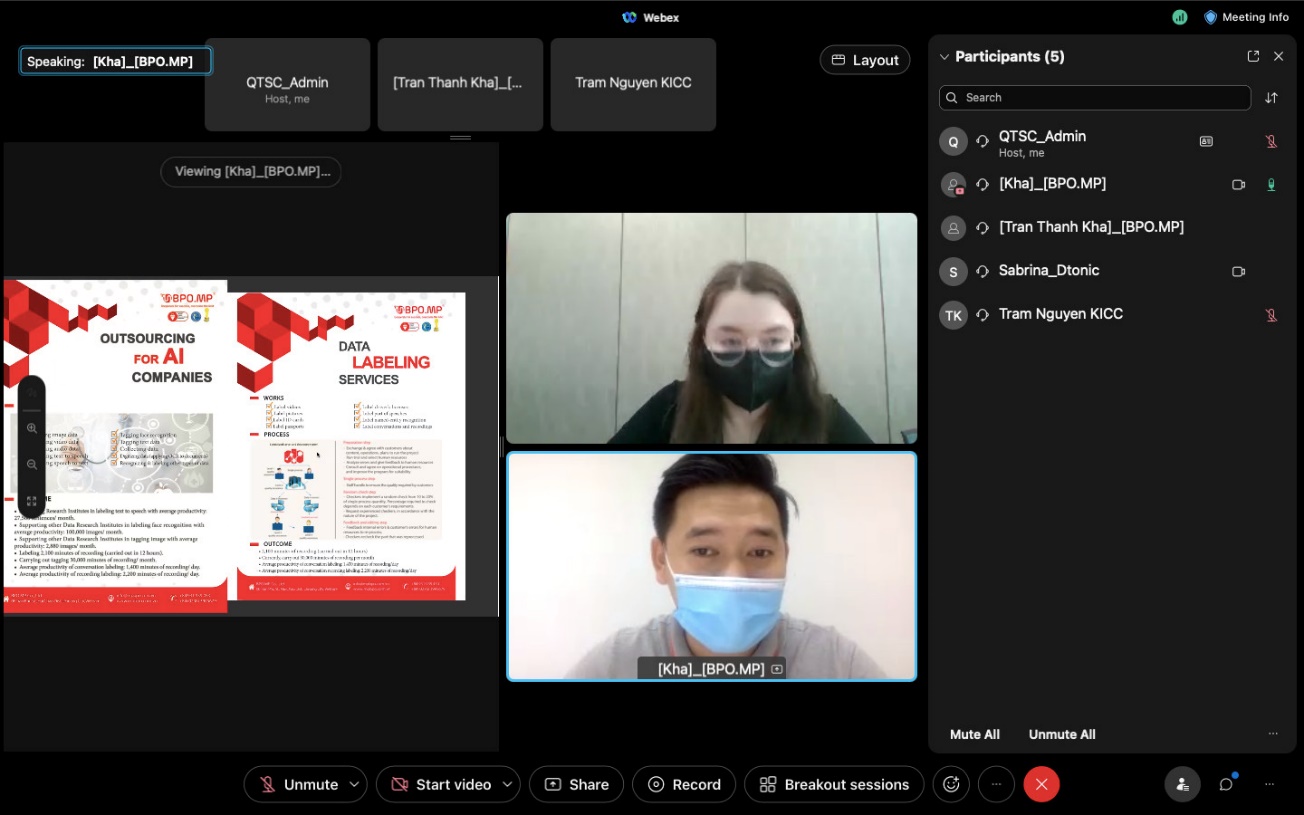
Task: Click the masked woman's video tile
Action: (x=711, y=328)
